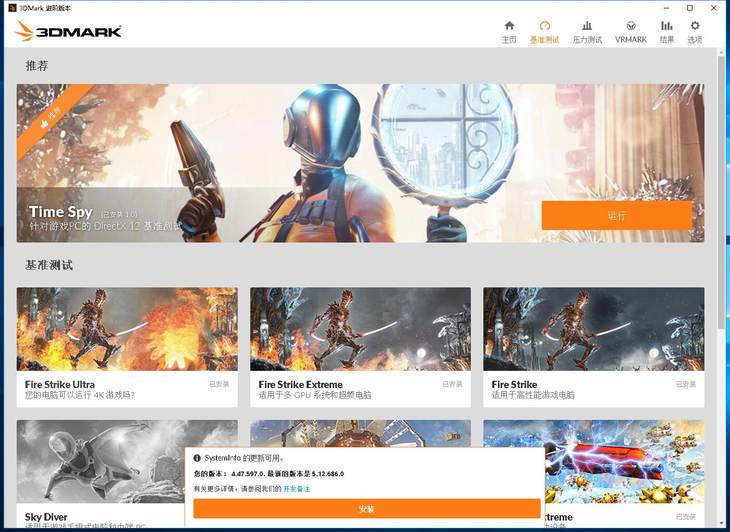Click the 3DMark title bar app icon

(12, 8)
